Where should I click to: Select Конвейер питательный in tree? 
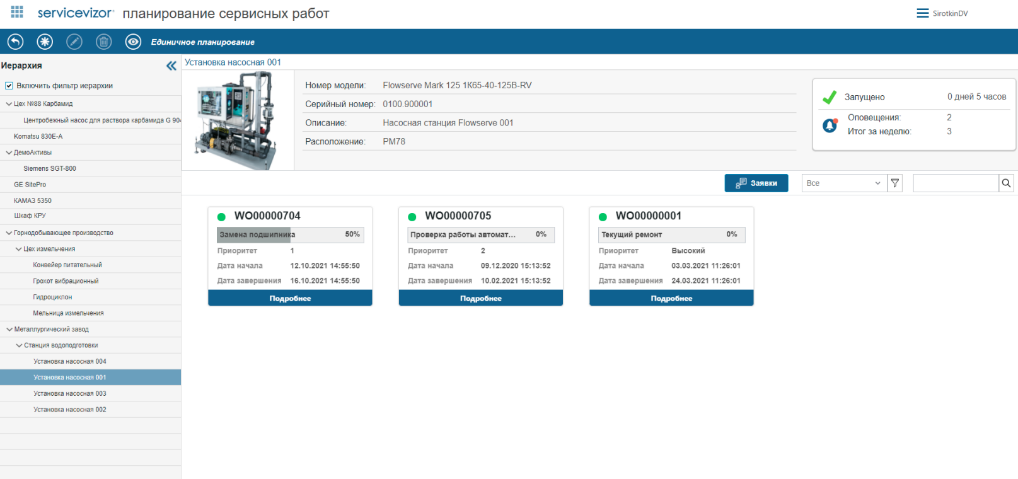(x=68, y=265)
